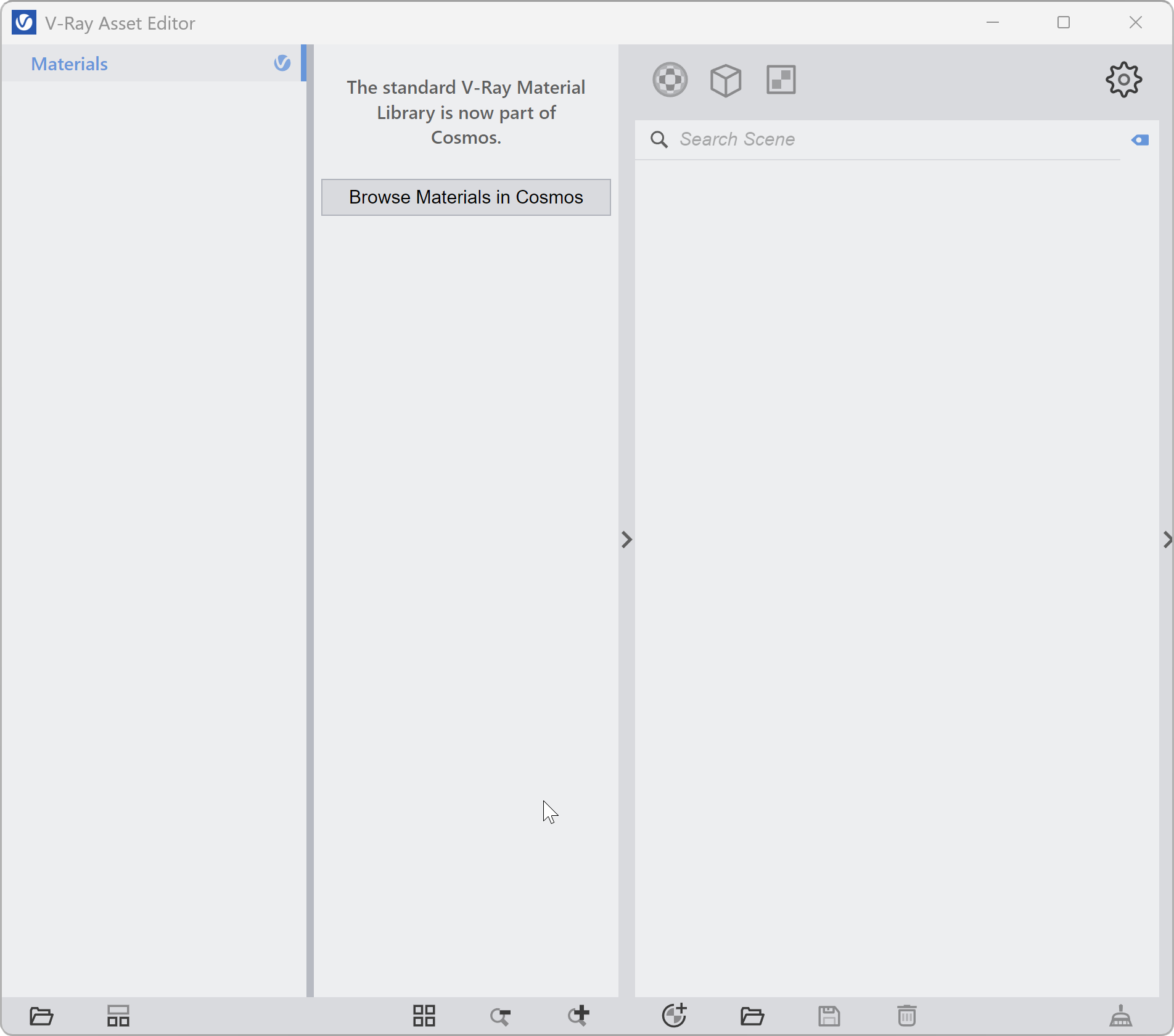Open the Geometry category cube icon
Viewport: 1174px width, 1036px height.
point(726,80)
